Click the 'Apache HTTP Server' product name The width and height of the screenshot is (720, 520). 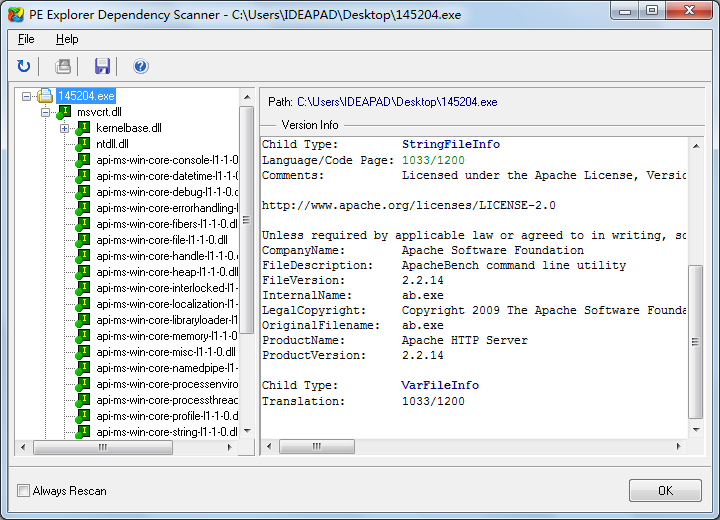pyautogui.click(x=465, y=340)
